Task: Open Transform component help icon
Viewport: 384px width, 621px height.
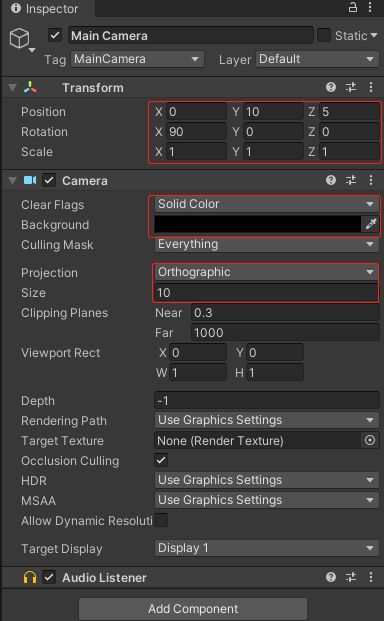Action: [331, 87]
